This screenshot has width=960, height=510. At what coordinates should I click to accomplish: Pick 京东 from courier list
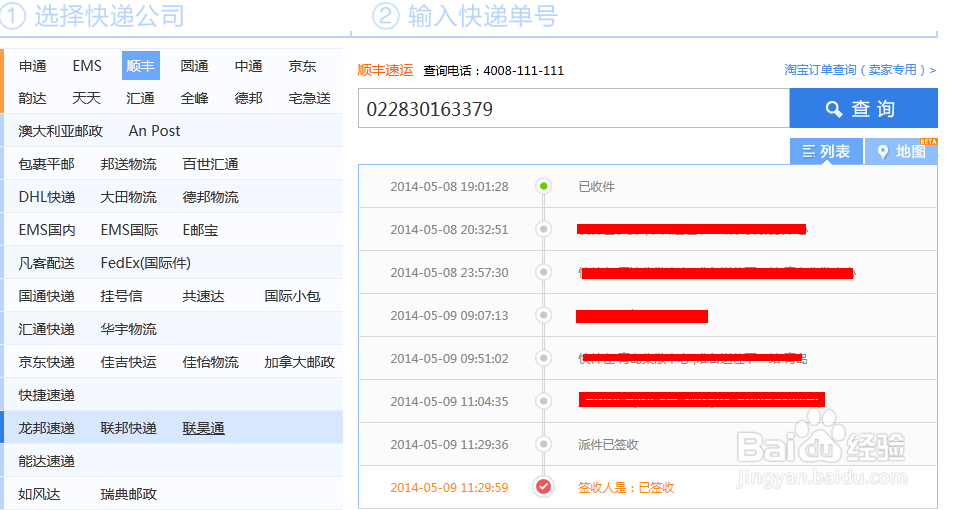[302, 66]
